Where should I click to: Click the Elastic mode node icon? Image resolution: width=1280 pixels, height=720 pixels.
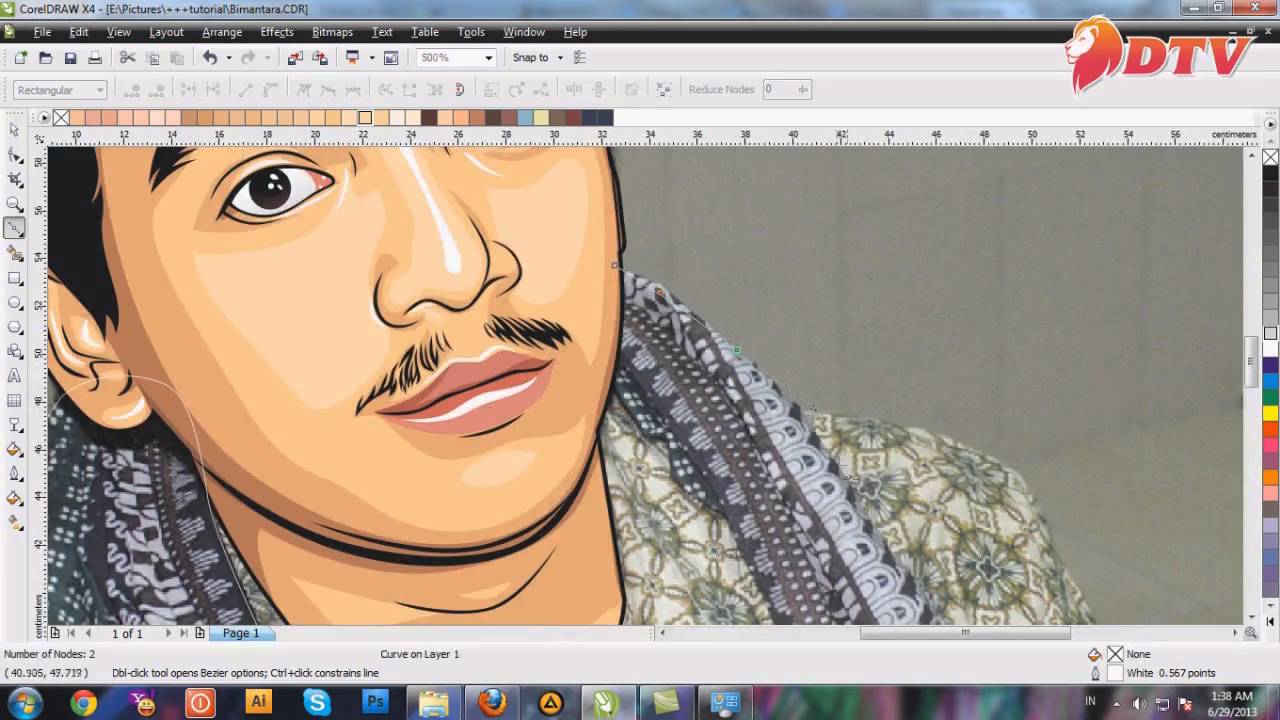[663, 90]
